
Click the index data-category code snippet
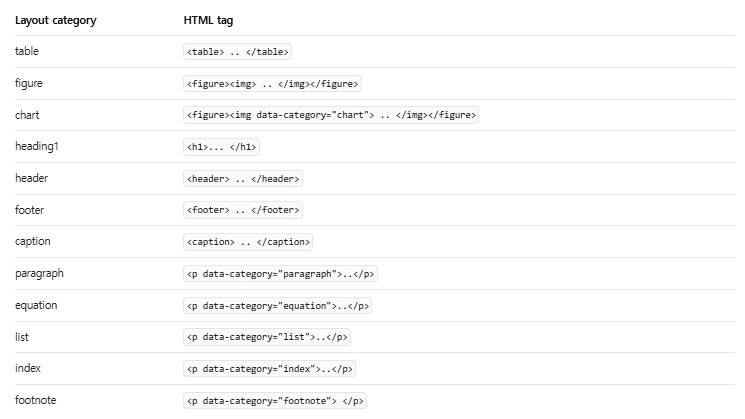tap(269, 369)
